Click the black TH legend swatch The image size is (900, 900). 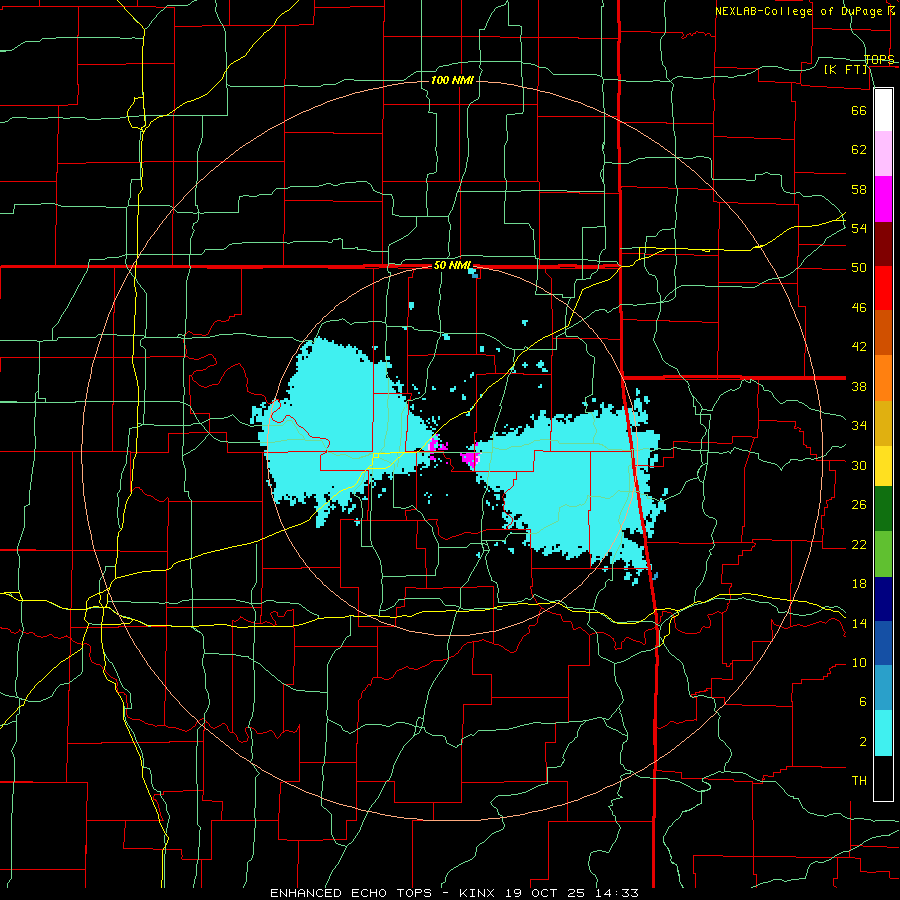[x=883, y=778]
